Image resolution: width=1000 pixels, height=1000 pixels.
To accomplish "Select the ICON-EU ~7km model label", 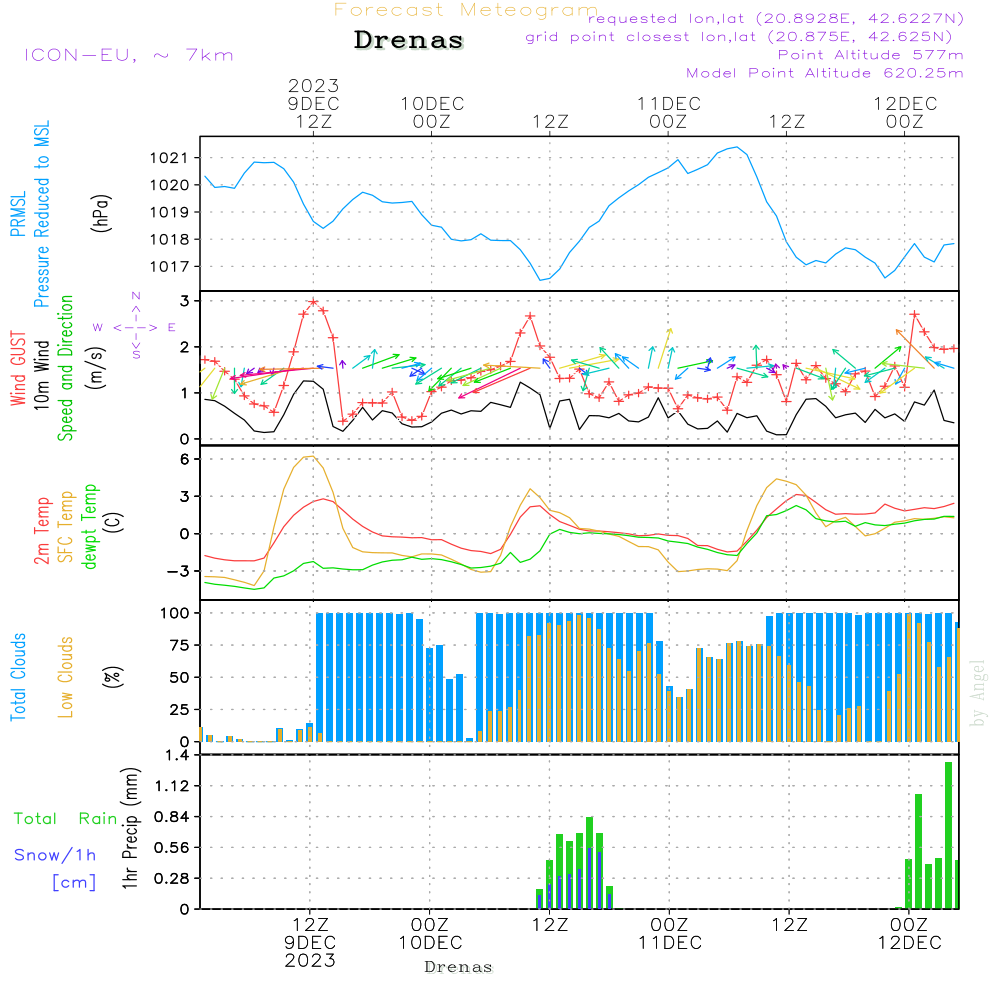I will point(128,55).
